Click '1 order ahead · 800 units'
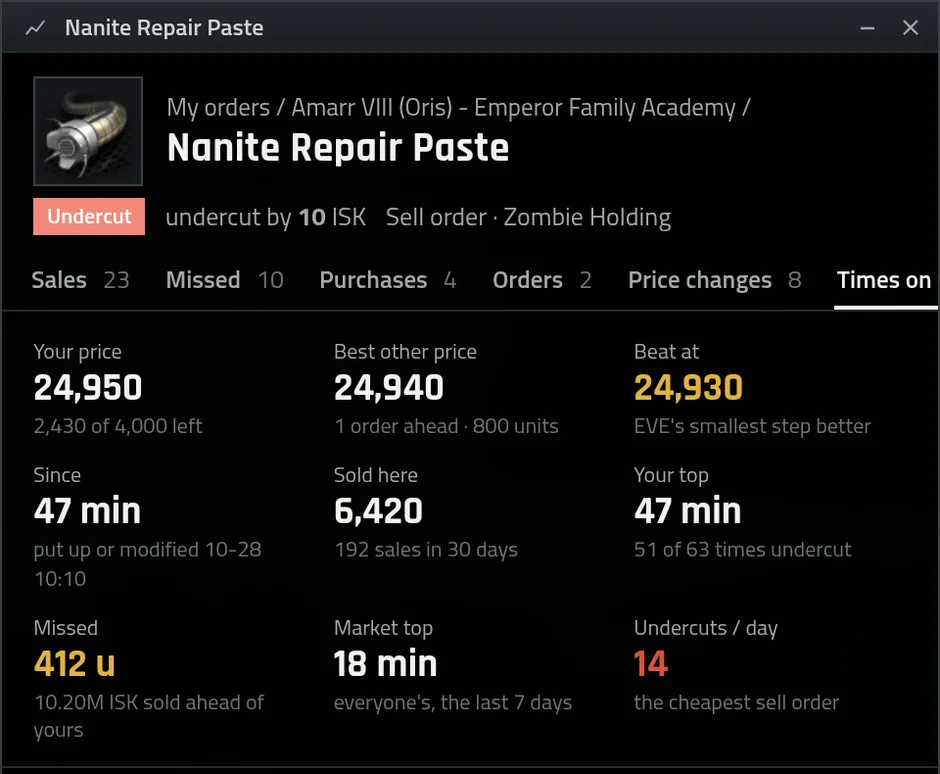940x774 pixels. tap(446, 426)
